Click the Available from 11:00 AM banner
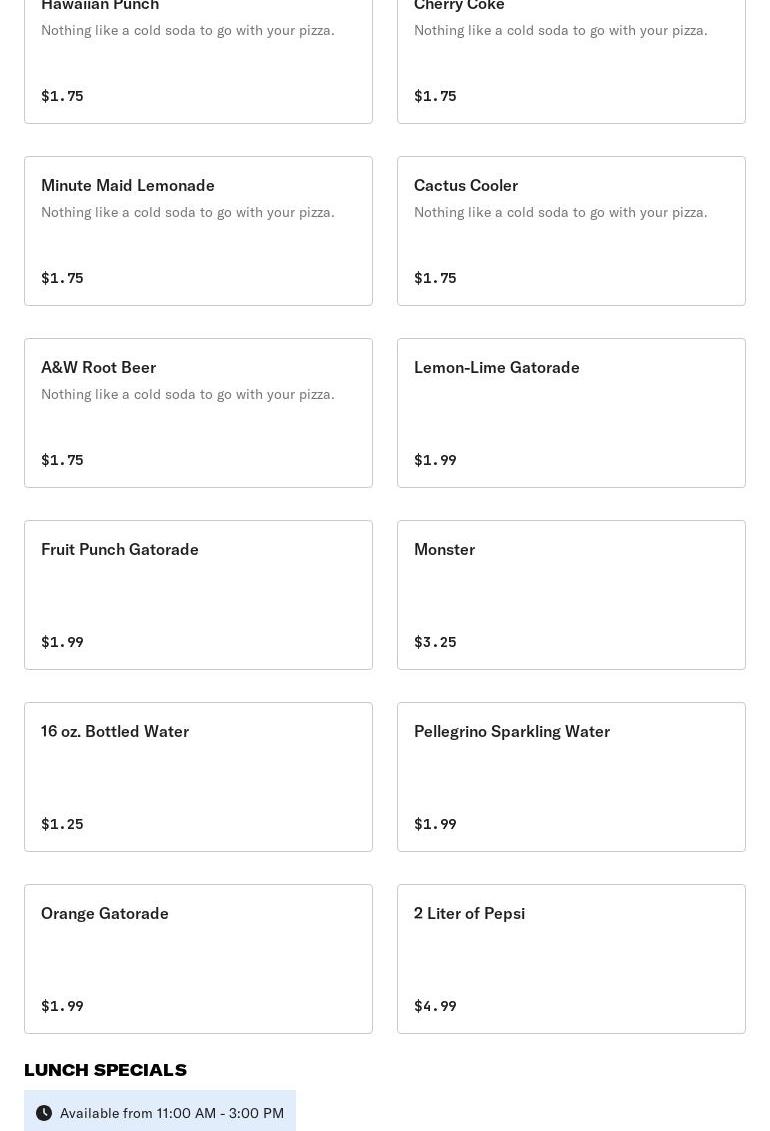 [160, 1111]
